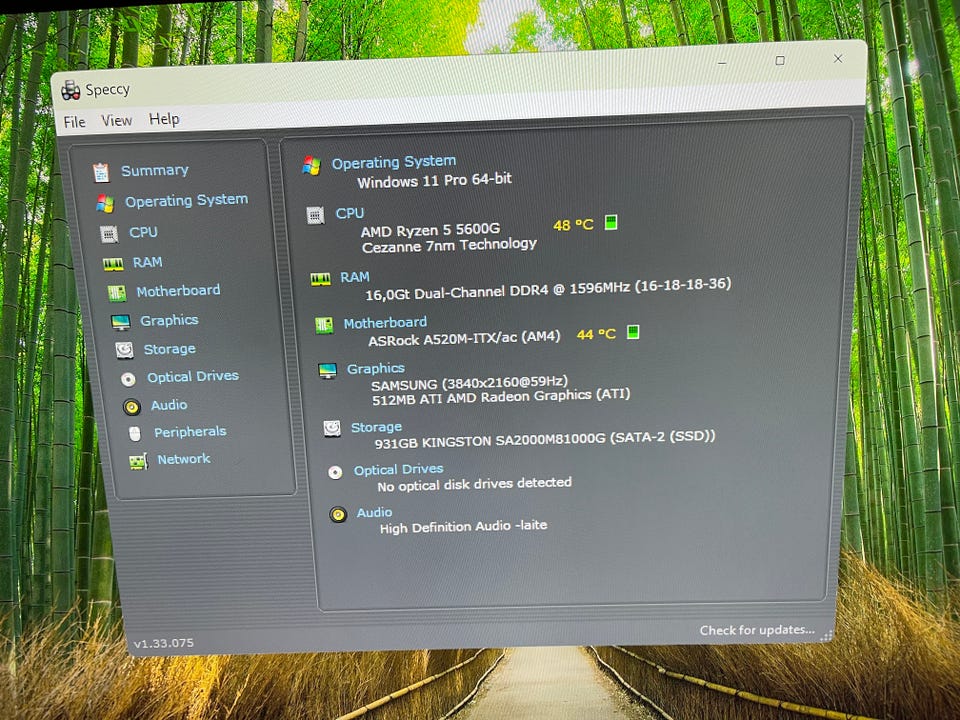Click the sidebar Graphics monitor icon

coord(121,322)
